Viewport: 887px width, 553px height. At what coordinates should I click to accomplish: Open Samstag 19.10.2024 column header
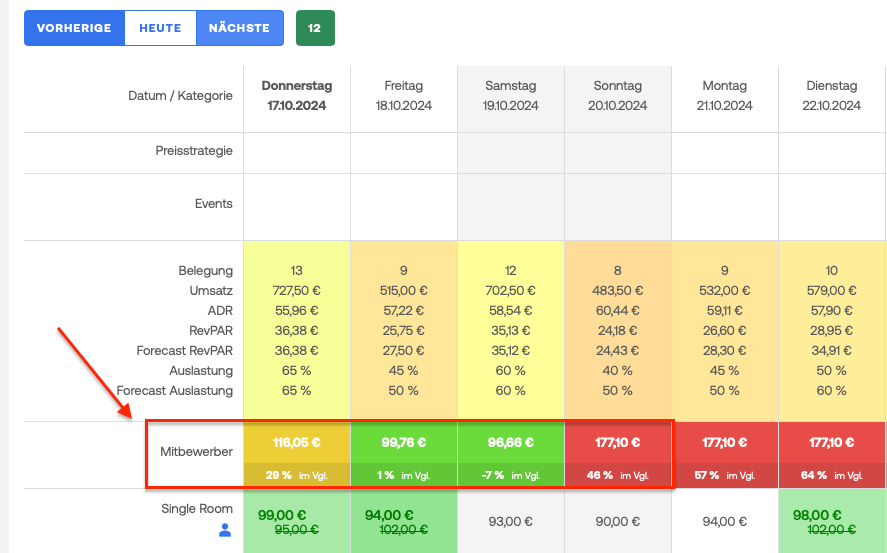pyautogui.click(x=511, y=96)
